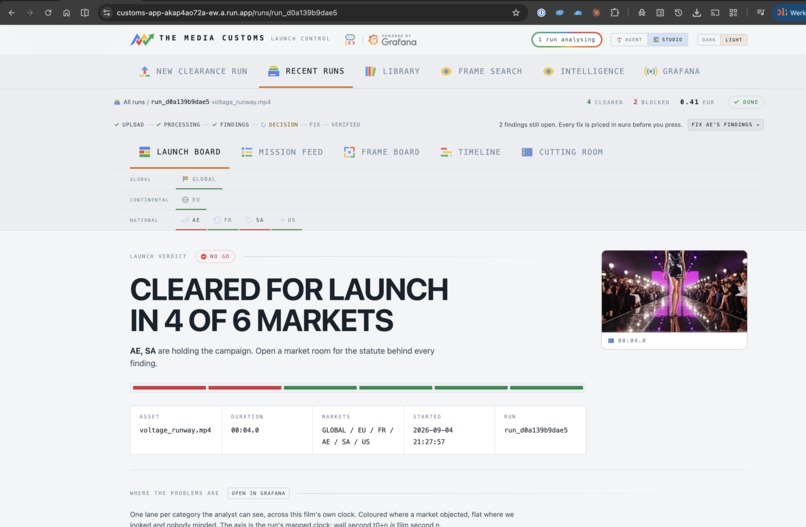Screen dimensions: 806x527
Task: Open the browser downloads icon
Action: click(x=697, y=12)
